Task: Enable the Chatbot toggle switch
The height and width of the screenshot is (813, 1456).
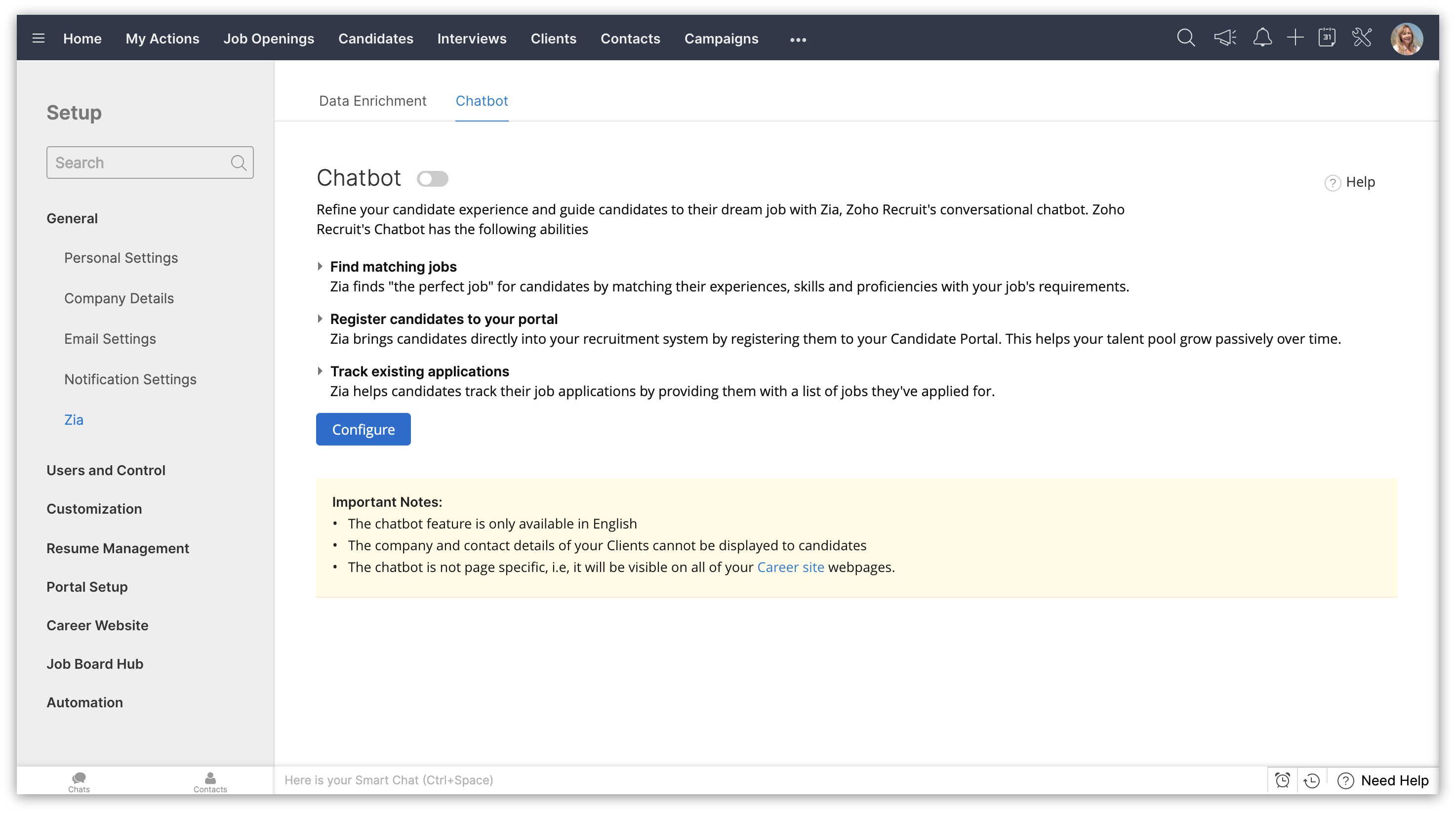Action: (432, 179)
